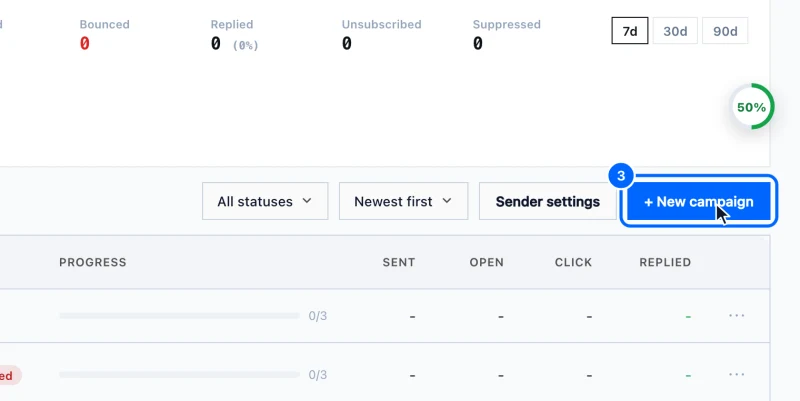
Task: Click the blue step 3 badge
Action: pyautogui.click(x=620, y=176)
